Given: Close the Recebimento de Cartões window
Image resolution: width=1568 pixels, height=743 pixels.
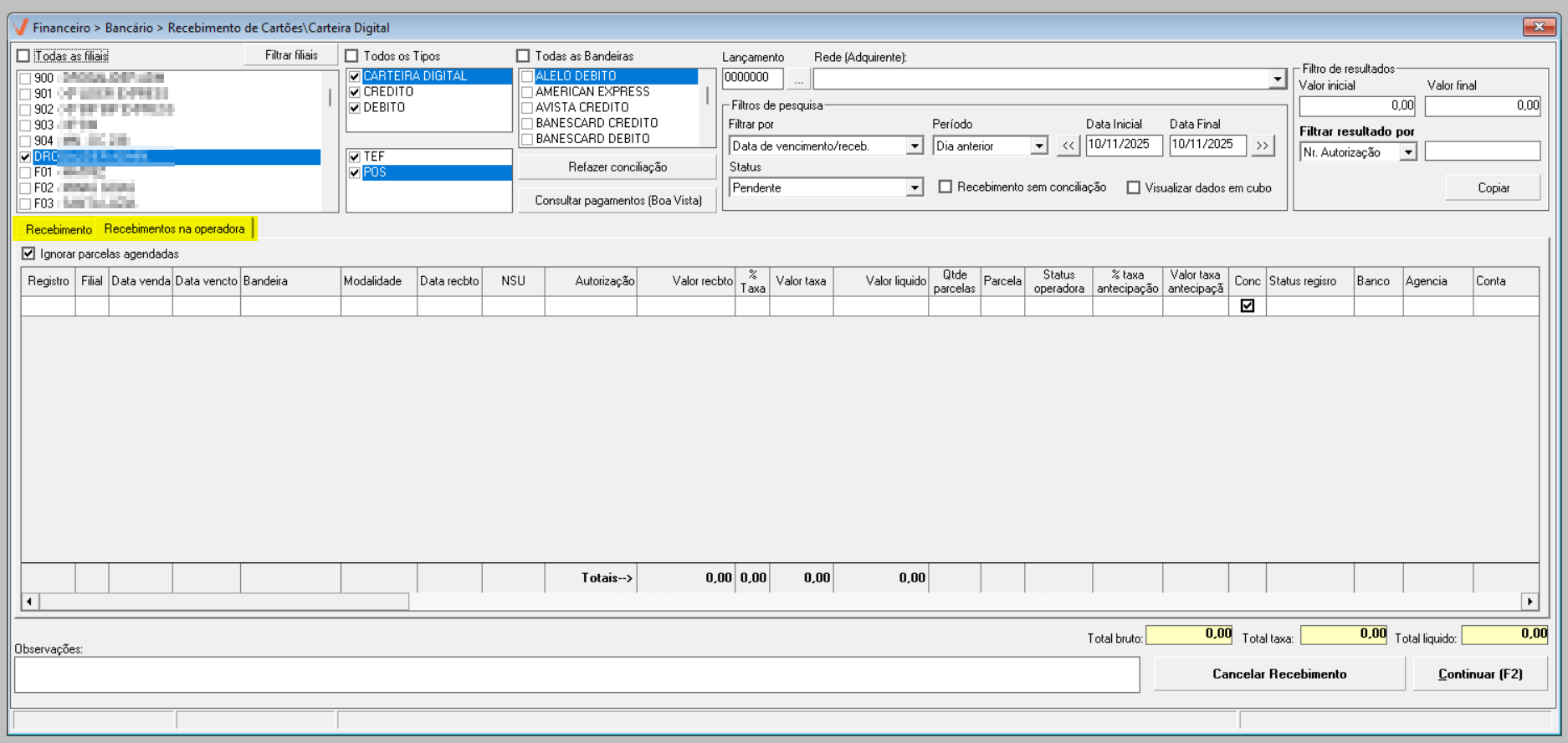Looking at the screenshot, I should (1538, 27).
